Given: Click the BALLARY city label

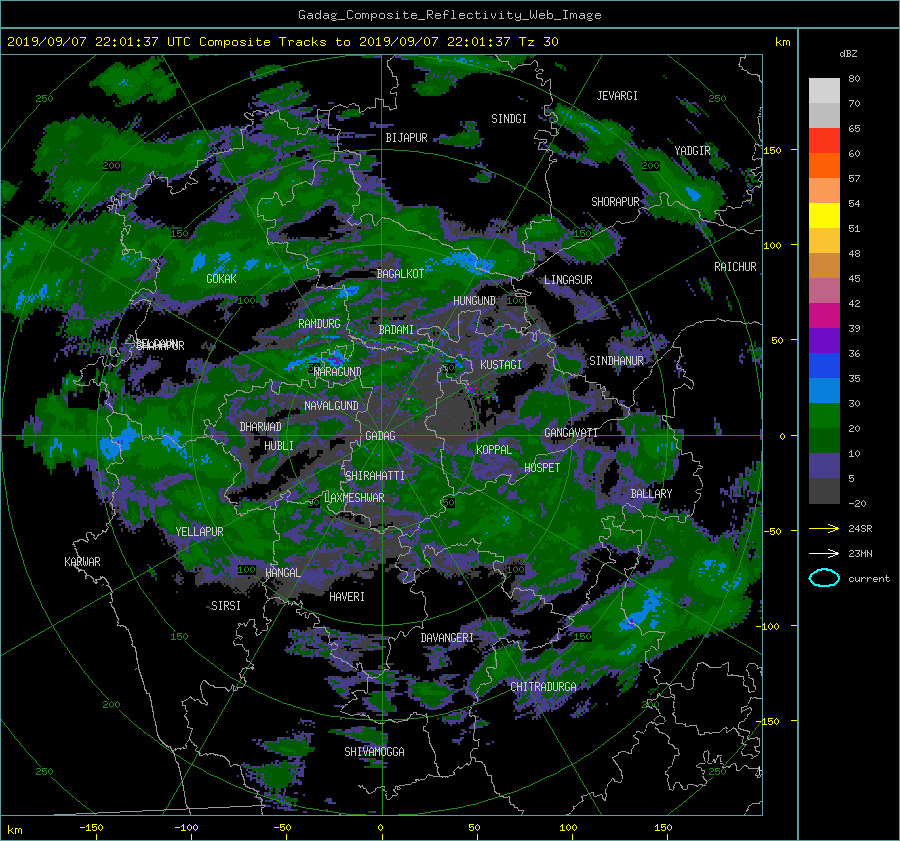Looking at the screenshot, I should pyautogui.click(x=651, y=494).
